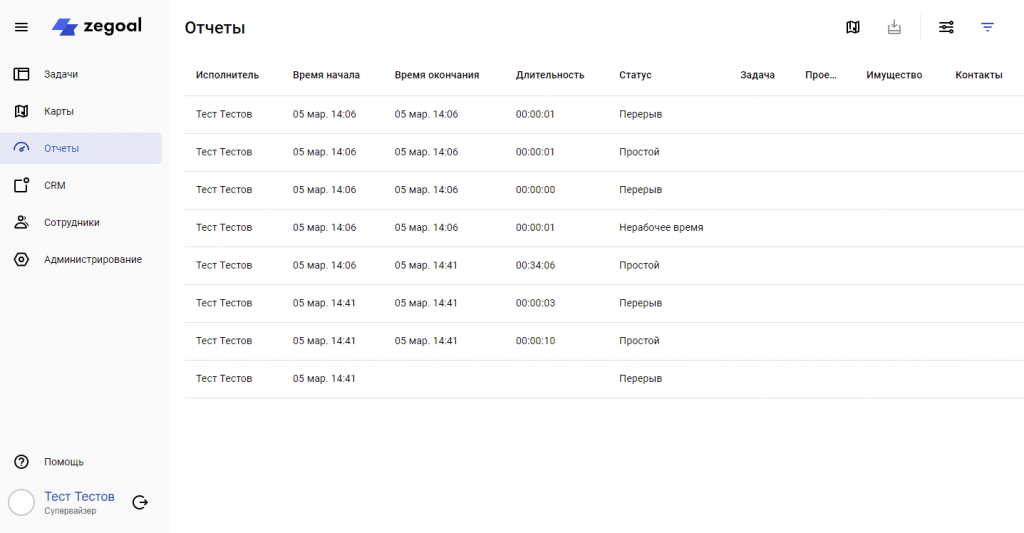This screenshot has height=533, width=1024.
Task: Click Тест Тестов profile name link
Action: point(79,496)
